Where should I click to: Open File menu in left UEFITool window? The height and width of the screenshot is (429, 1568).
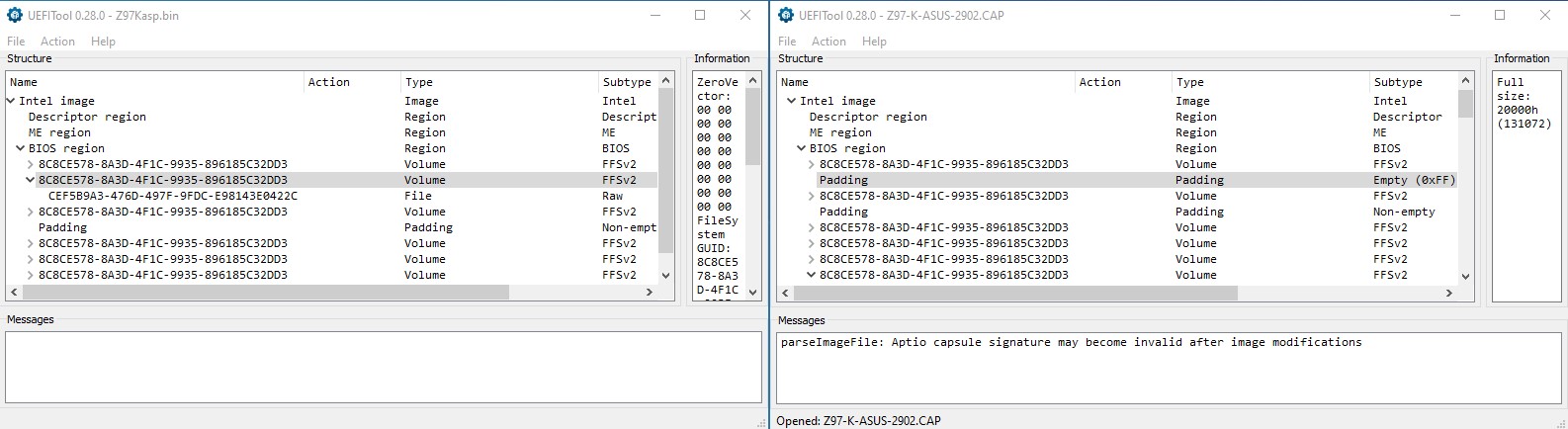[16, 42]
